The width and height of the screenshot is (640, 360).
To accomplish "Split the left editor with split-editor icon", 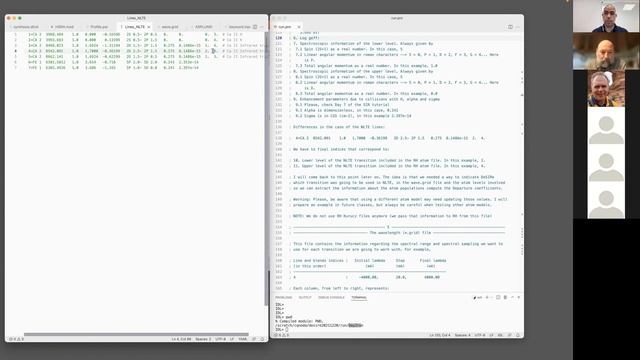I will point(255,27).
